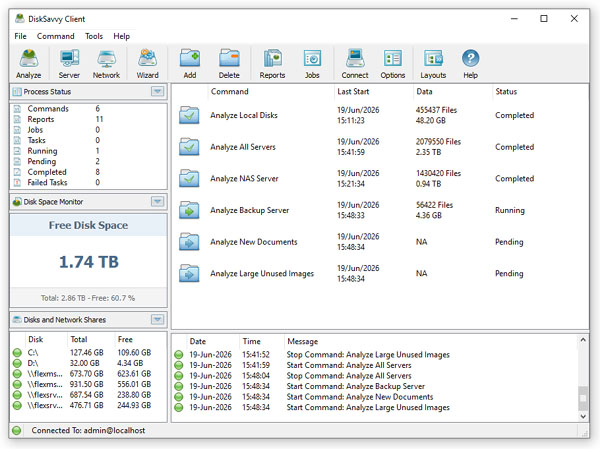Viewport: 600px width, 449px height.
Task: Select the 'Analyze Backup Server' command name
Action: coord(249,210)
